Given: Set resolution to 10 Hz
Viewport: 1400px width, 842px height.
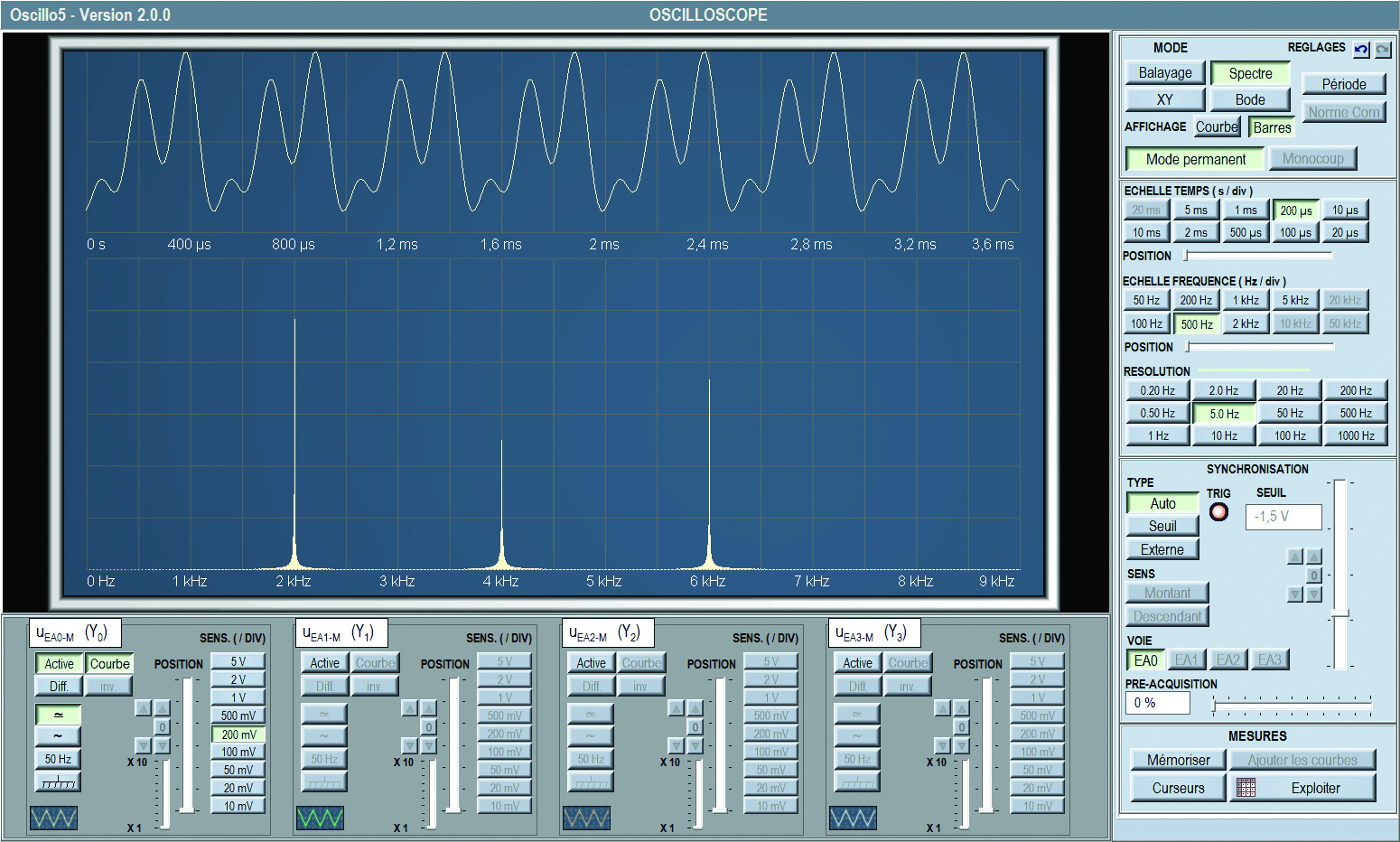Looking at the screenshot, I should (x=1224, y=435).
